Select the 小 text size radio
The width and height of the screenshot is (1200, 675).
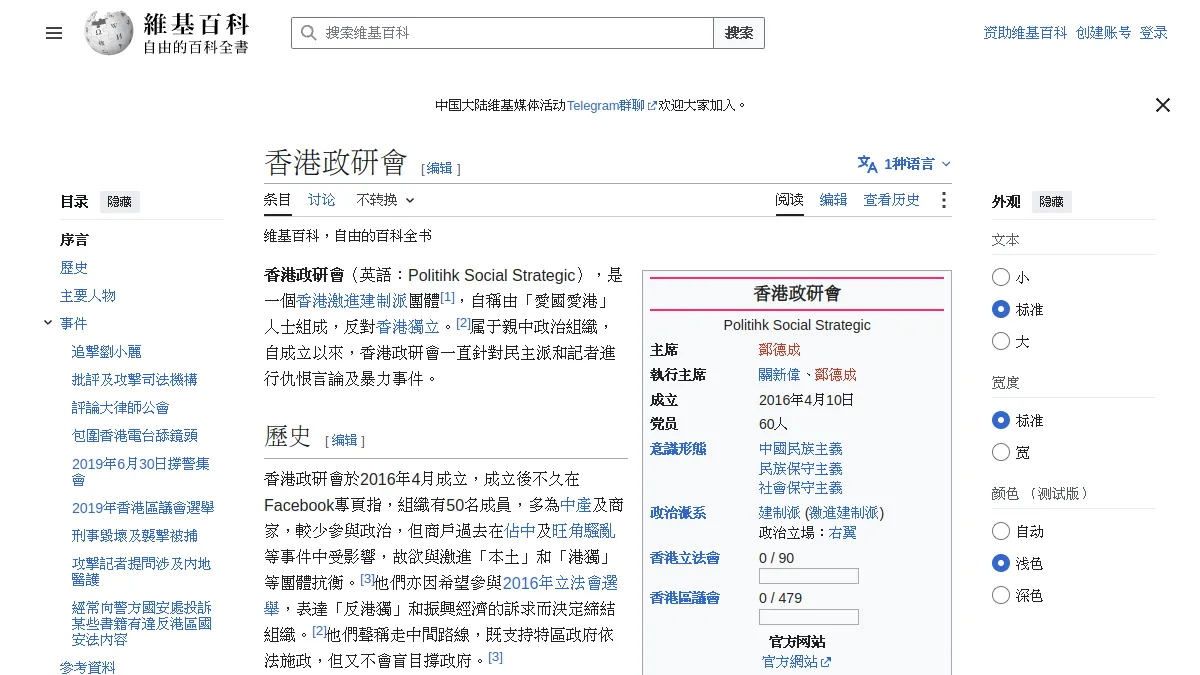click(x=1001, y=277)
